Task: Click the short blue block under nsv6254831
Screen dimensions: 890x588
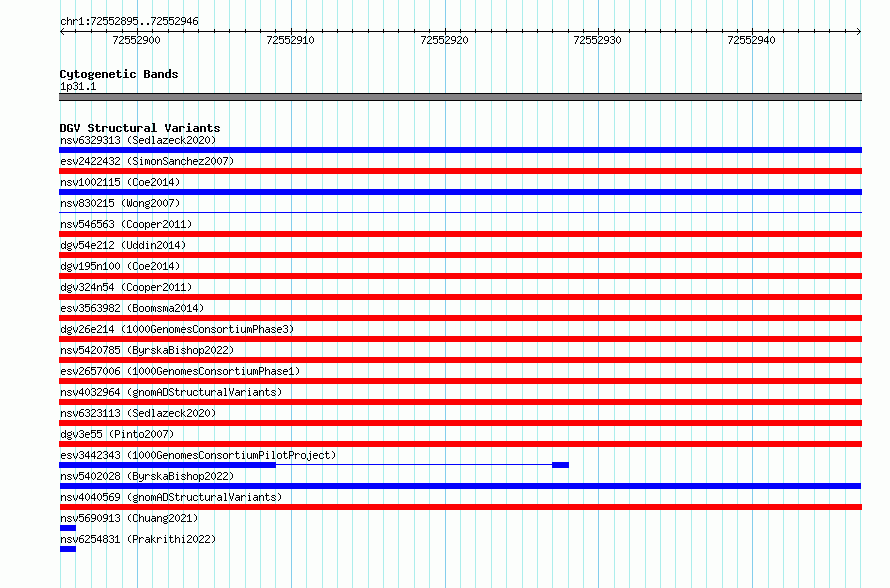Action: (68, 549)
